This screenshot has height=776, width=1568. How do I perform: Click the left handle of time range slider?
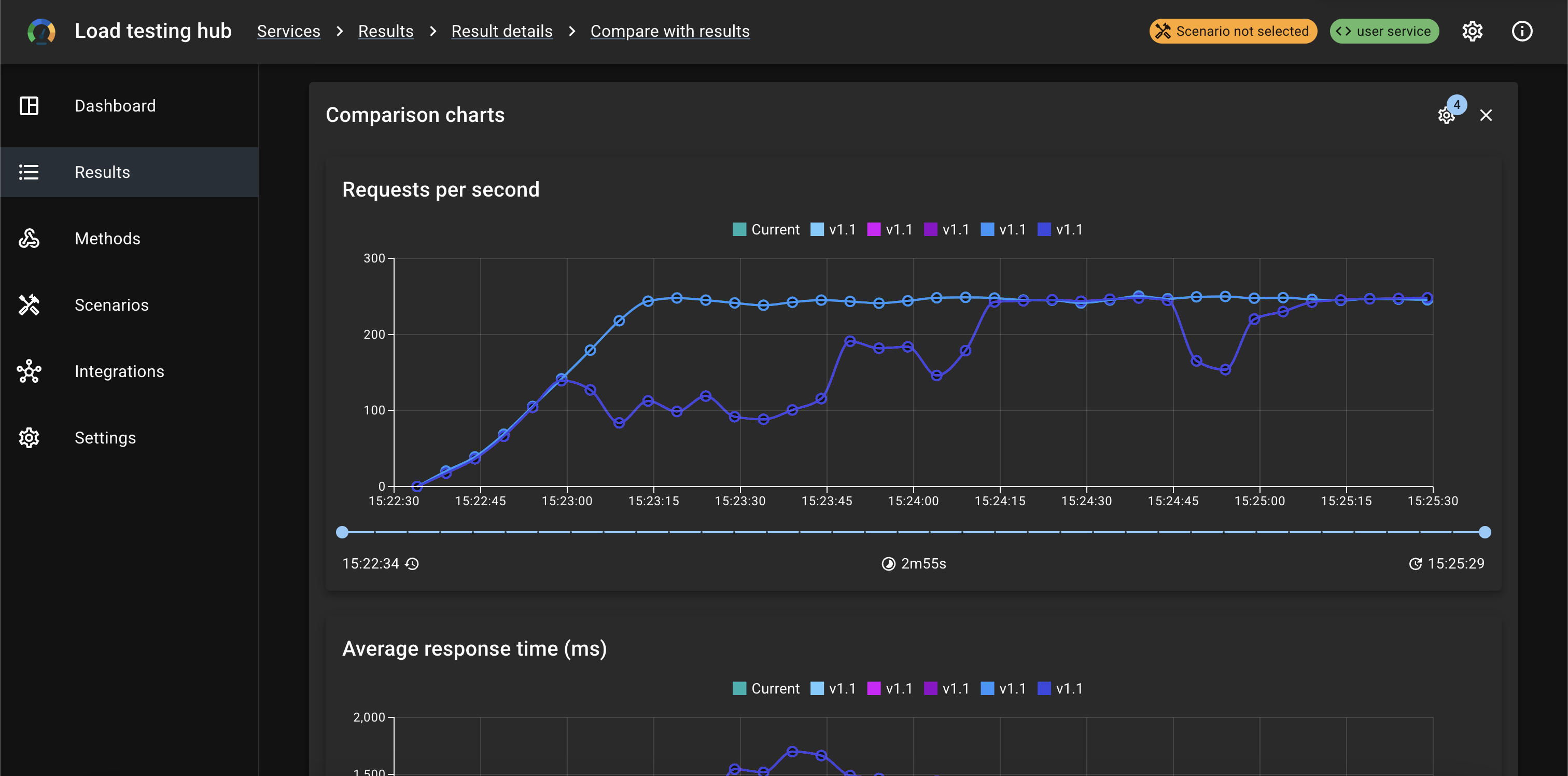[x=342, y=532]
